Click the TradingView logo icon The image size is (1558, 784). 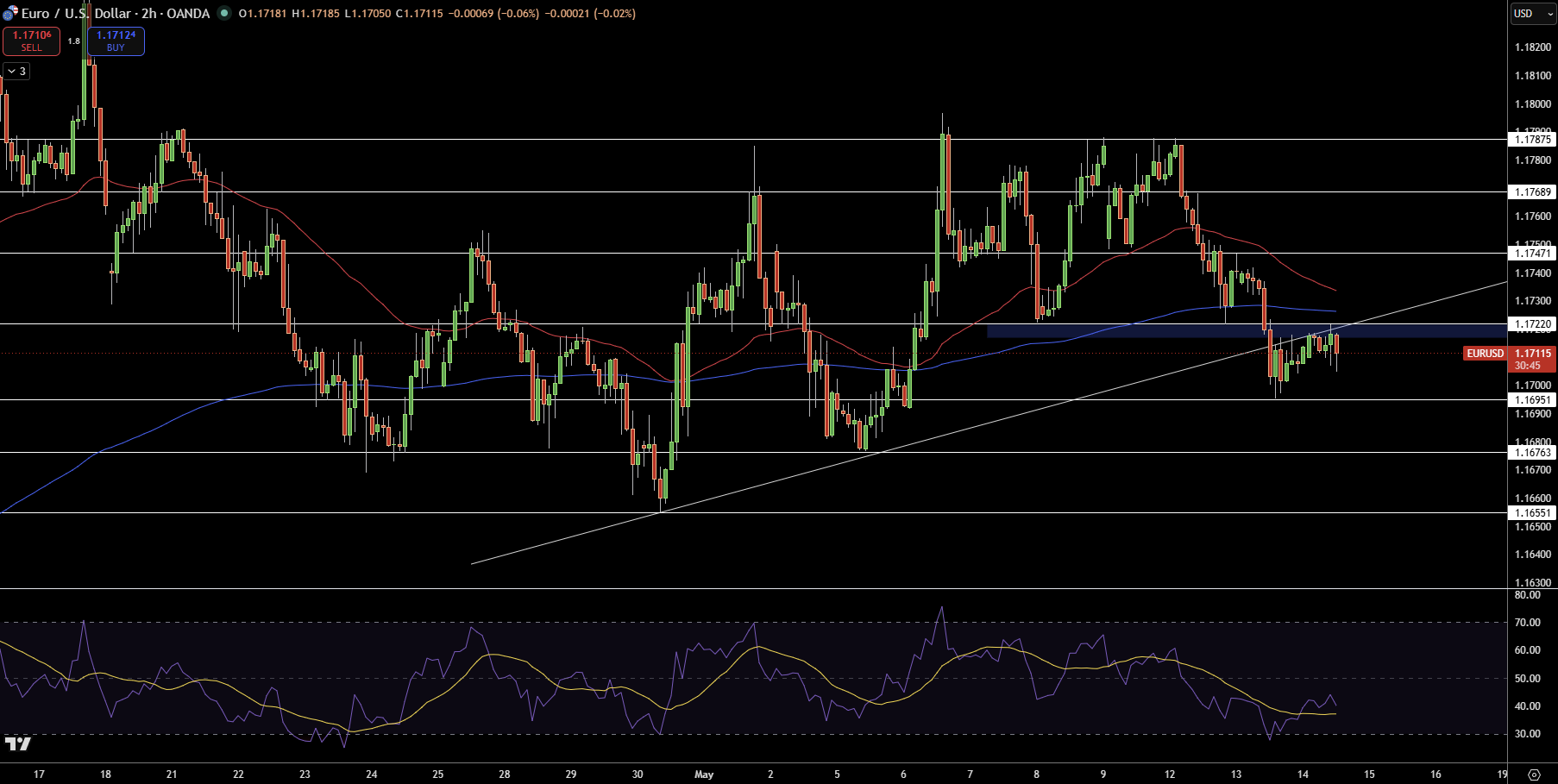point(17,743)
